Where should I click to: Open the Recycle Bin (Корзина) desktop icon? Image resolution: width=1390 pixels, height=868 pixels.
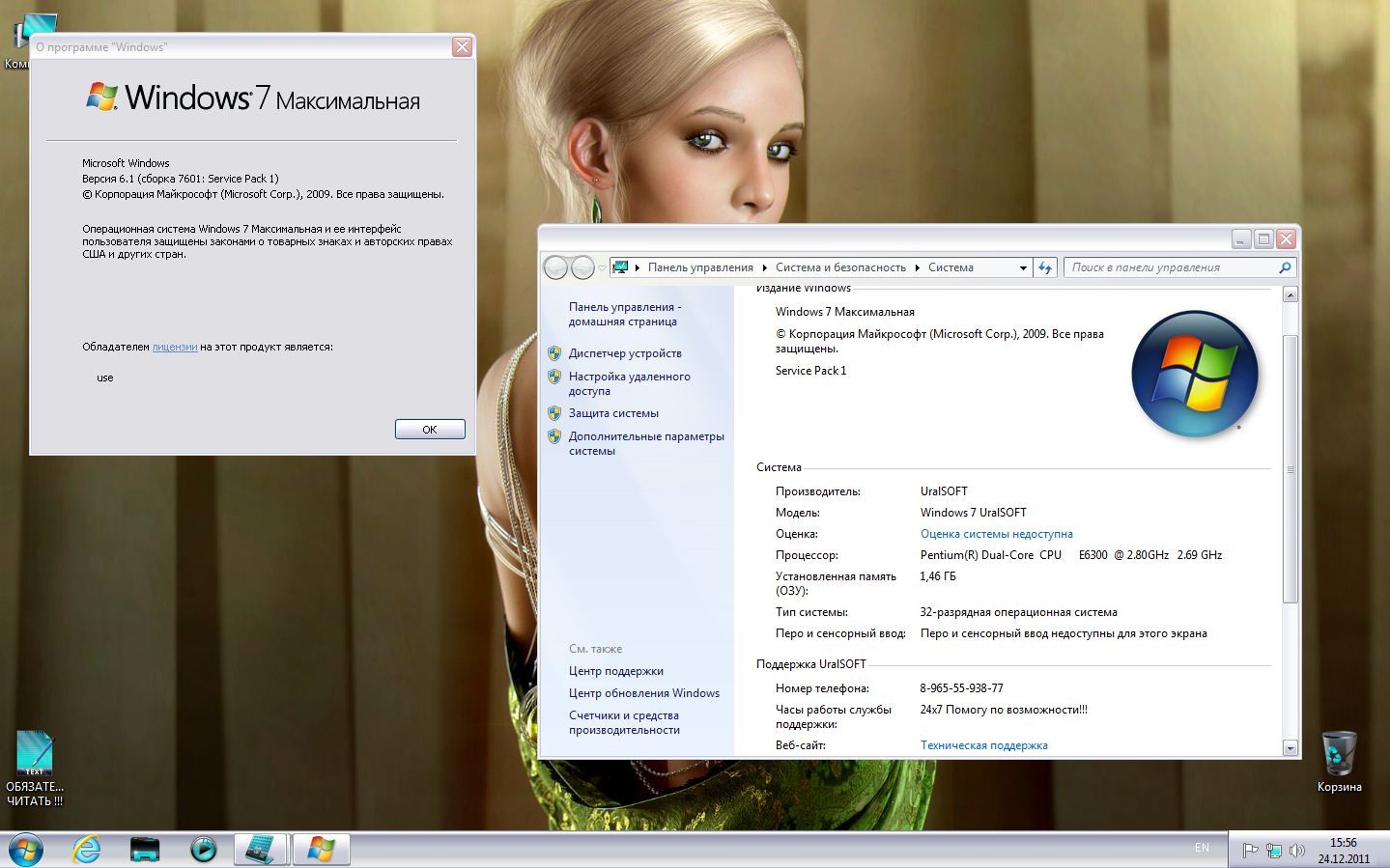tap(1339, 762)
